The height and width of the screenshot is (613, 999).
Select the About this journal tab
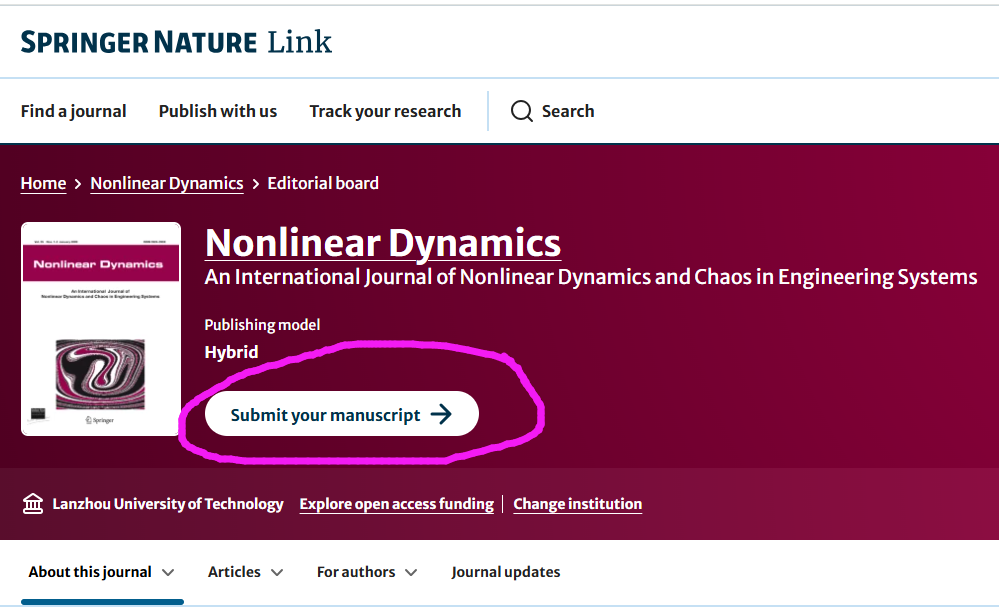(x=90, y=572)
